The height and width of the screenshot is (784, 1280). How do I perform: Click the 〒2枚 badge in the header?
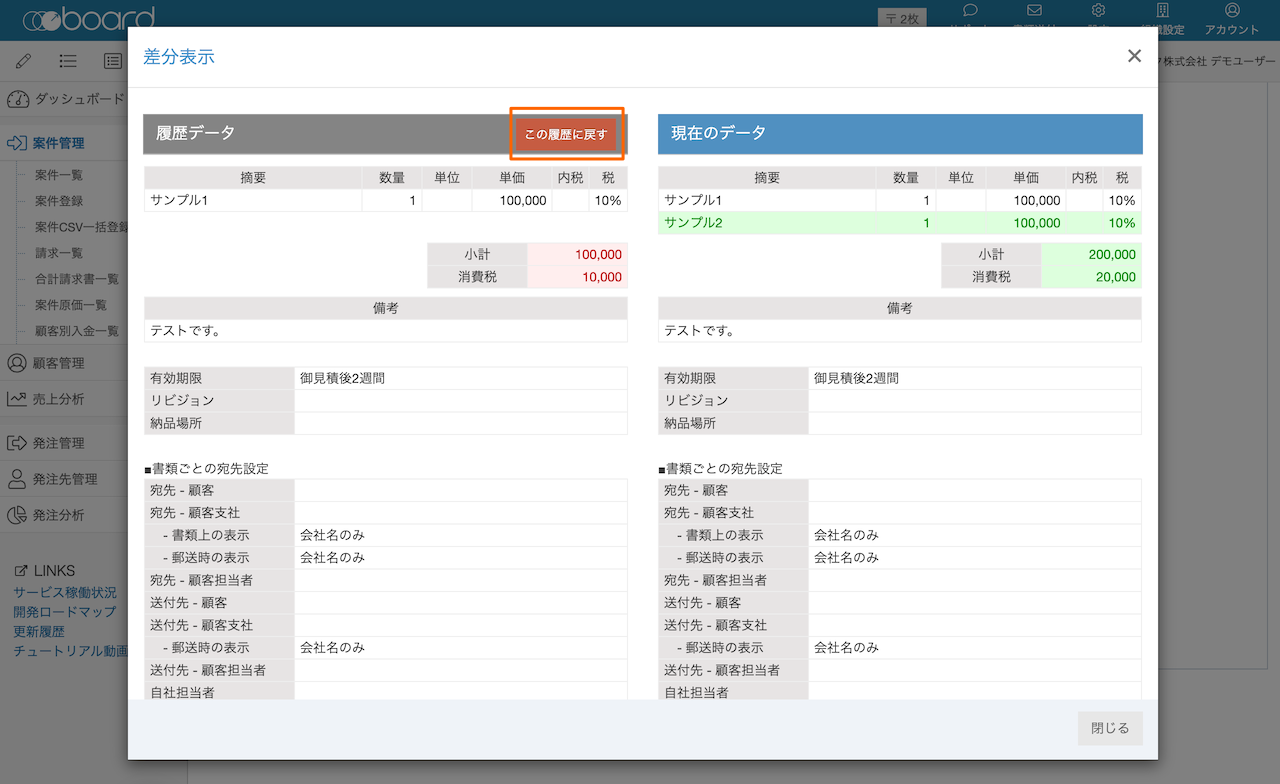click(903, 18)
